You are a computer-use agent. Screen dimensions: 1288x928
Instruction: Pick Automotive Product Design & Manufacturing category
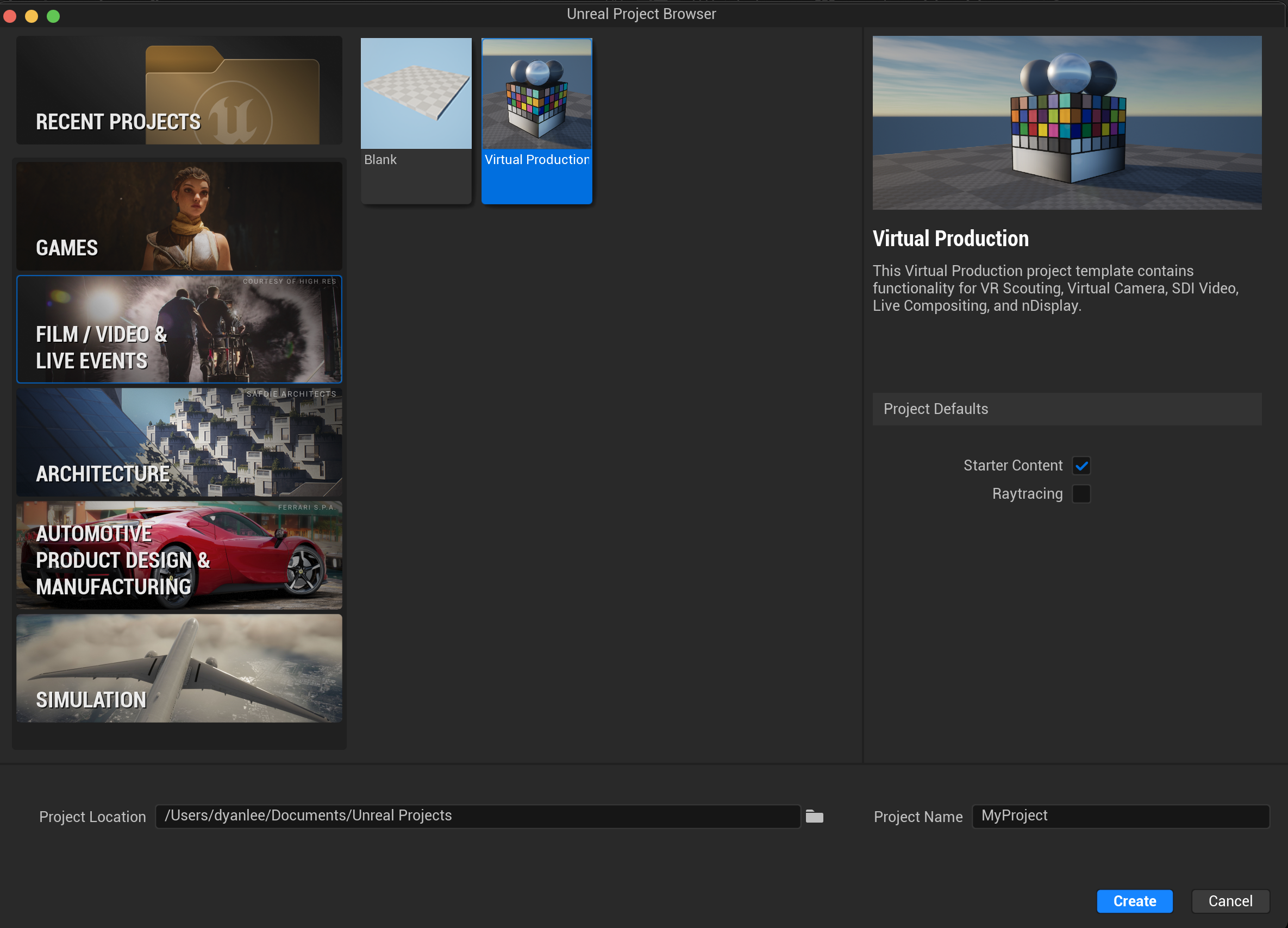point(179,555)
